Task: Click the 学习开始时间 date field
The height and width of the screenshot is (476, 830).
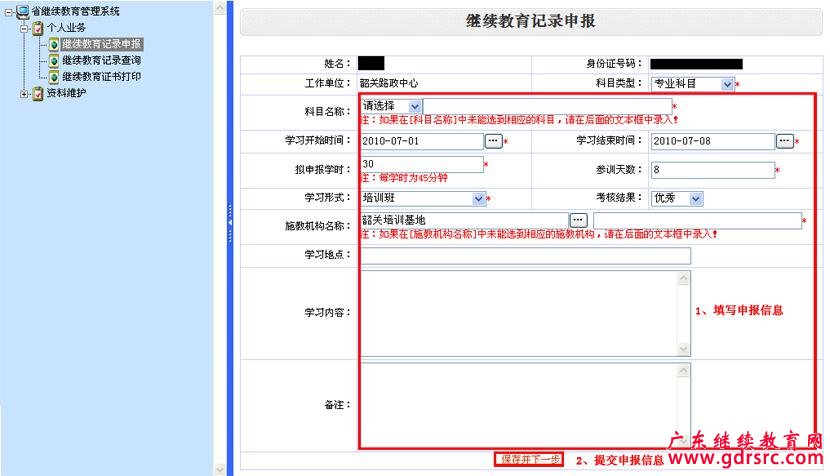Action: tap(422, 141)
